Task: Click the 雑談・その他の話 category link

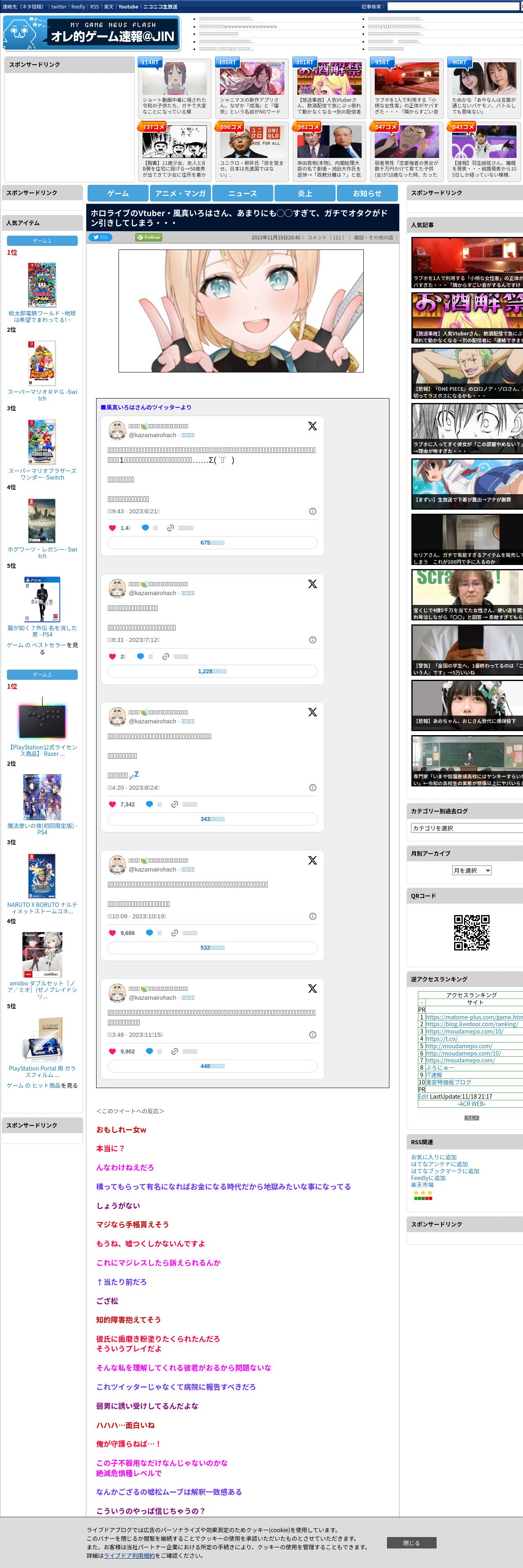Action: [374, 237]
